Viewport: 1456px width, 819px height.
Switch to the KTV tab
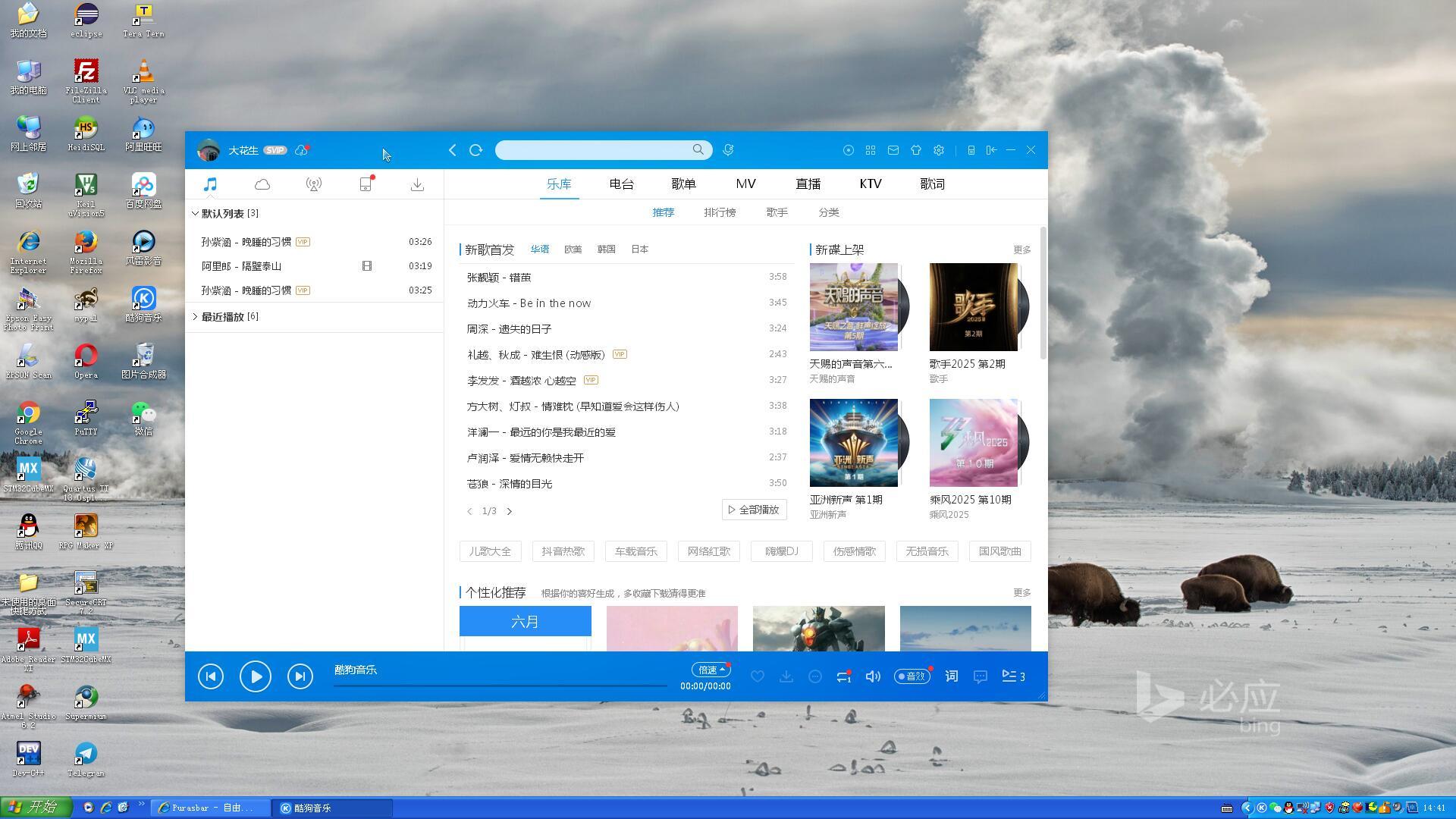tap(871, 184)
